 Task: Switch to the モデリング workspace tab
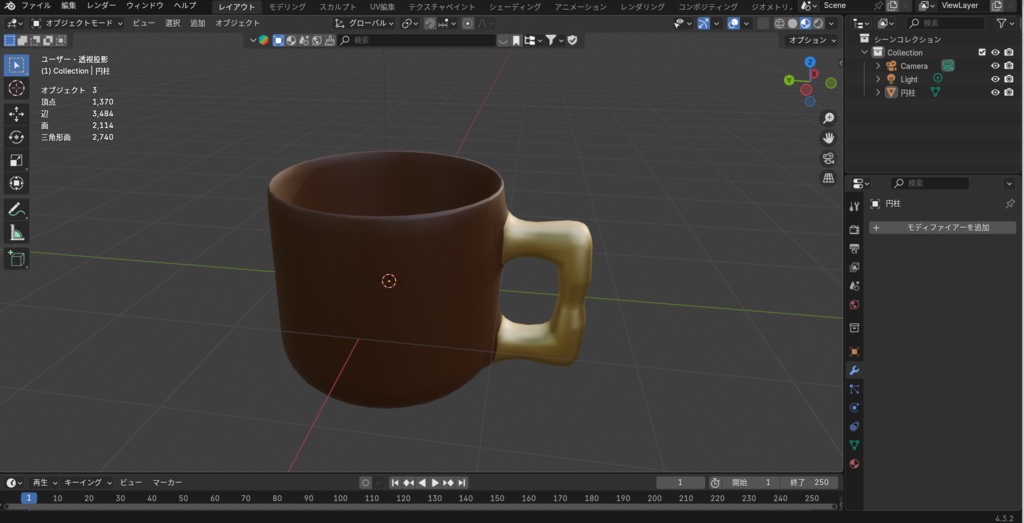pyautogui.click(x=287, y=7)
